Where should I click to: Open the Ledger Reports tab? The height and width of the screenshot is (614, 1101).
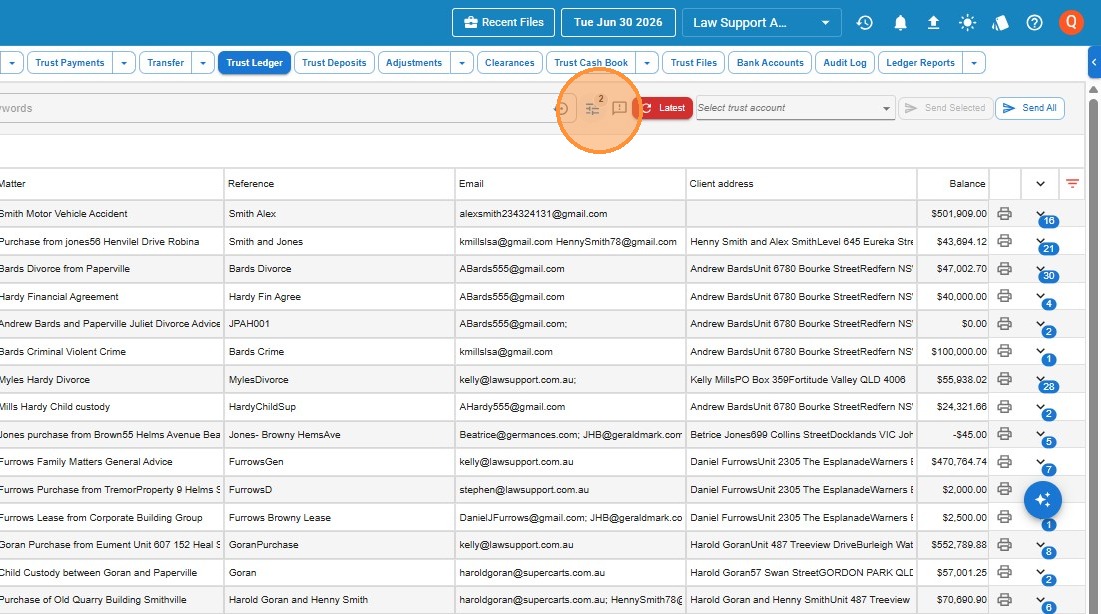[921, 63]
